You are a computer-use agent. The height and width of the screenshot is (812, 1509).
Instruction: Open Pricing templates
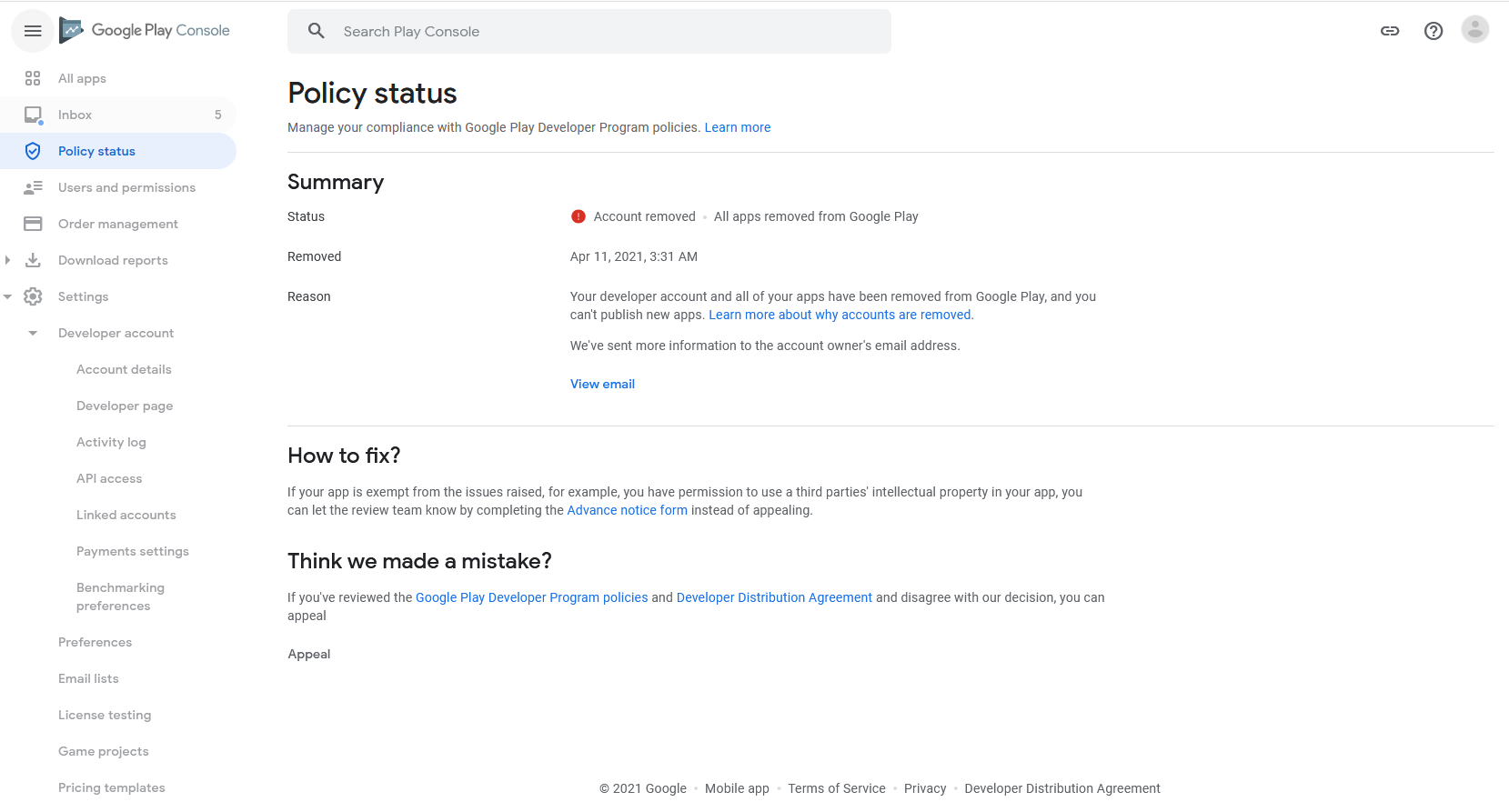[111, 787]
